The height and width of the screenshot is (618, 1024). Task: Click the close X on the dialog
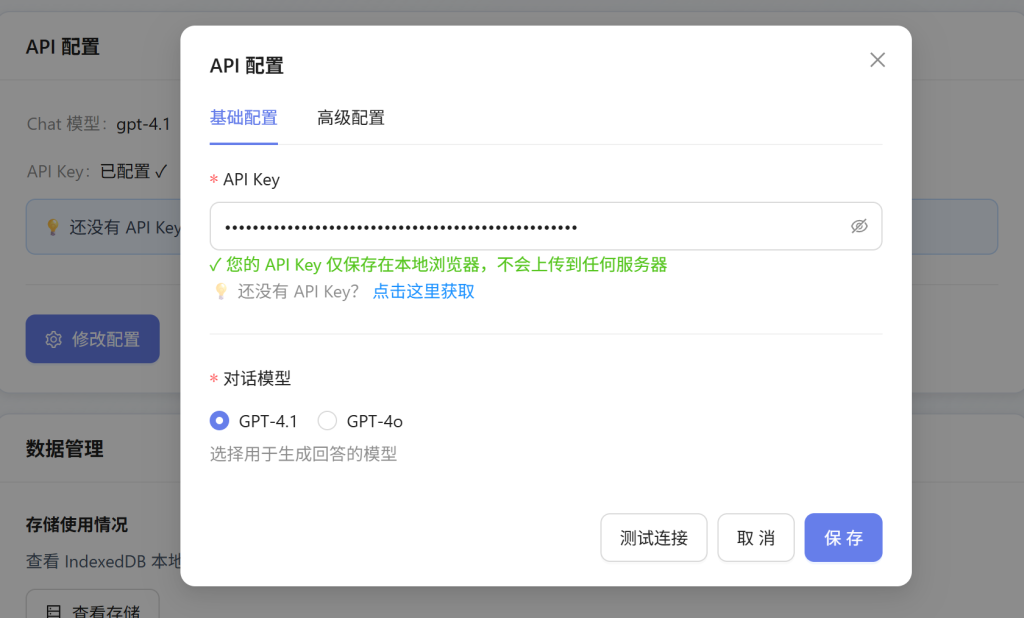[877, 59]
